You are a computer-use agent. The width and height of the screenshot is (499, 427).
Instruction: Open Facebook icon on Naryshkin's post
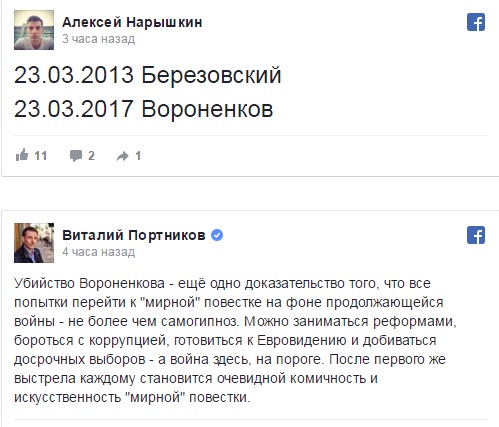pyautogui.click(x=476, y=22)
